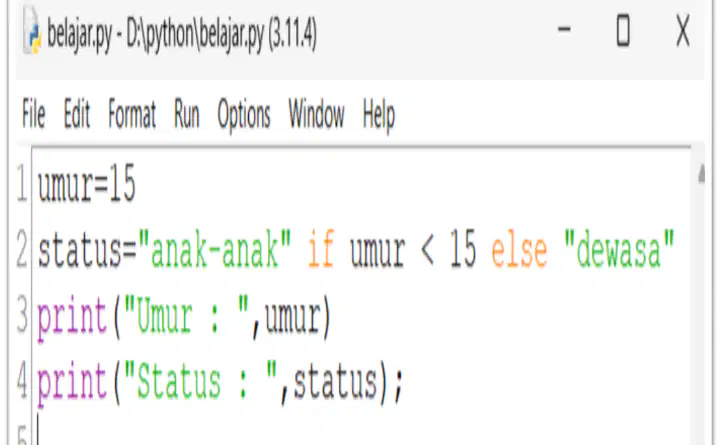
Task: Click the 'if' keyword on line 2
Action: pos(321,250)
